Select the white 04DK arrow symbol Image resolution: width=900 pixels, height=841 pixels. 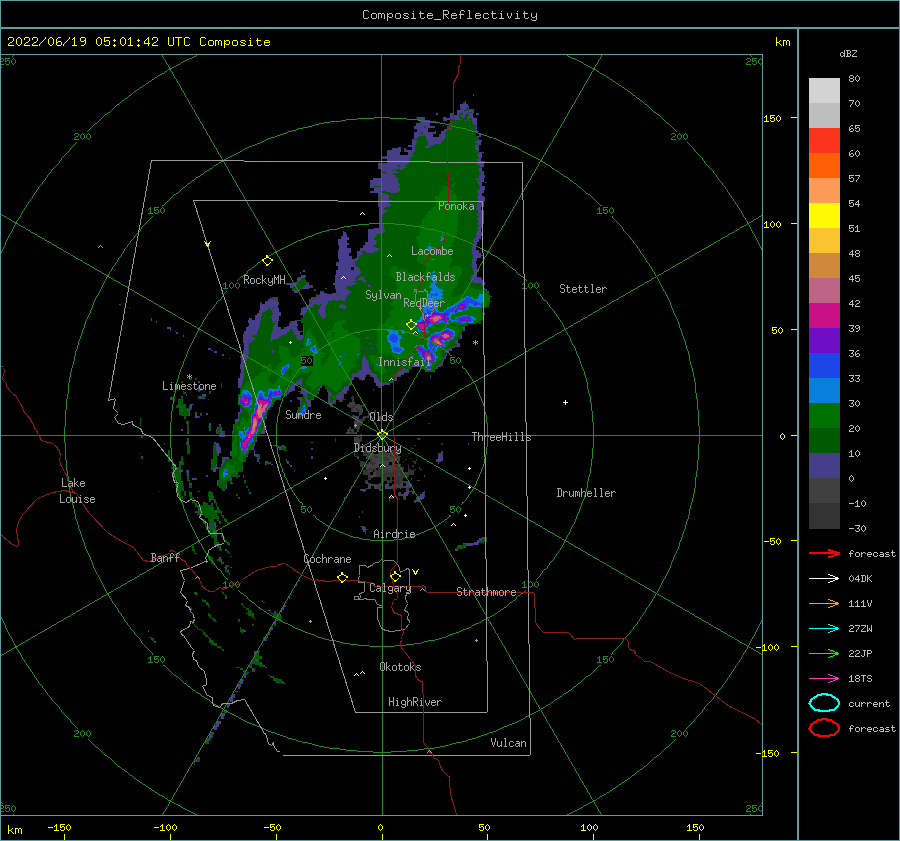click(x=824, y=578)
